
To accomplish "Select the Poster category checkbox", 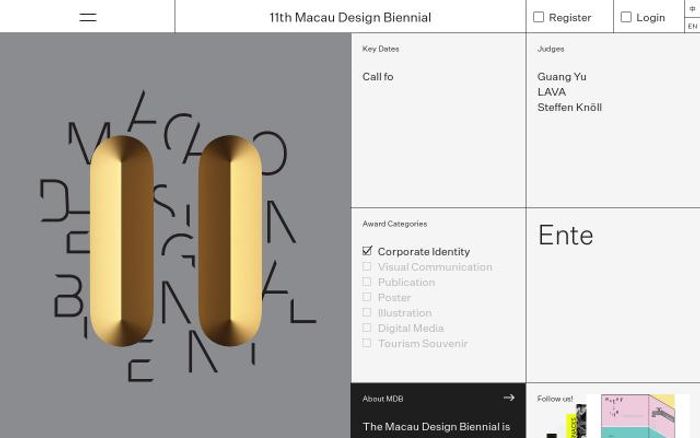I will [367, 297].
